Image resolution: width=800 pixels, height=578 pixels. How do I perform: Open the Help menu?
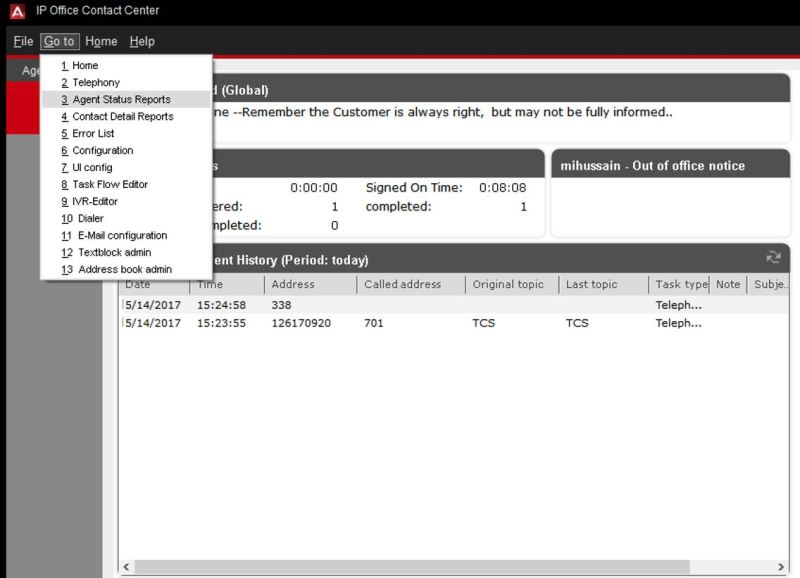tap(142, 41)
